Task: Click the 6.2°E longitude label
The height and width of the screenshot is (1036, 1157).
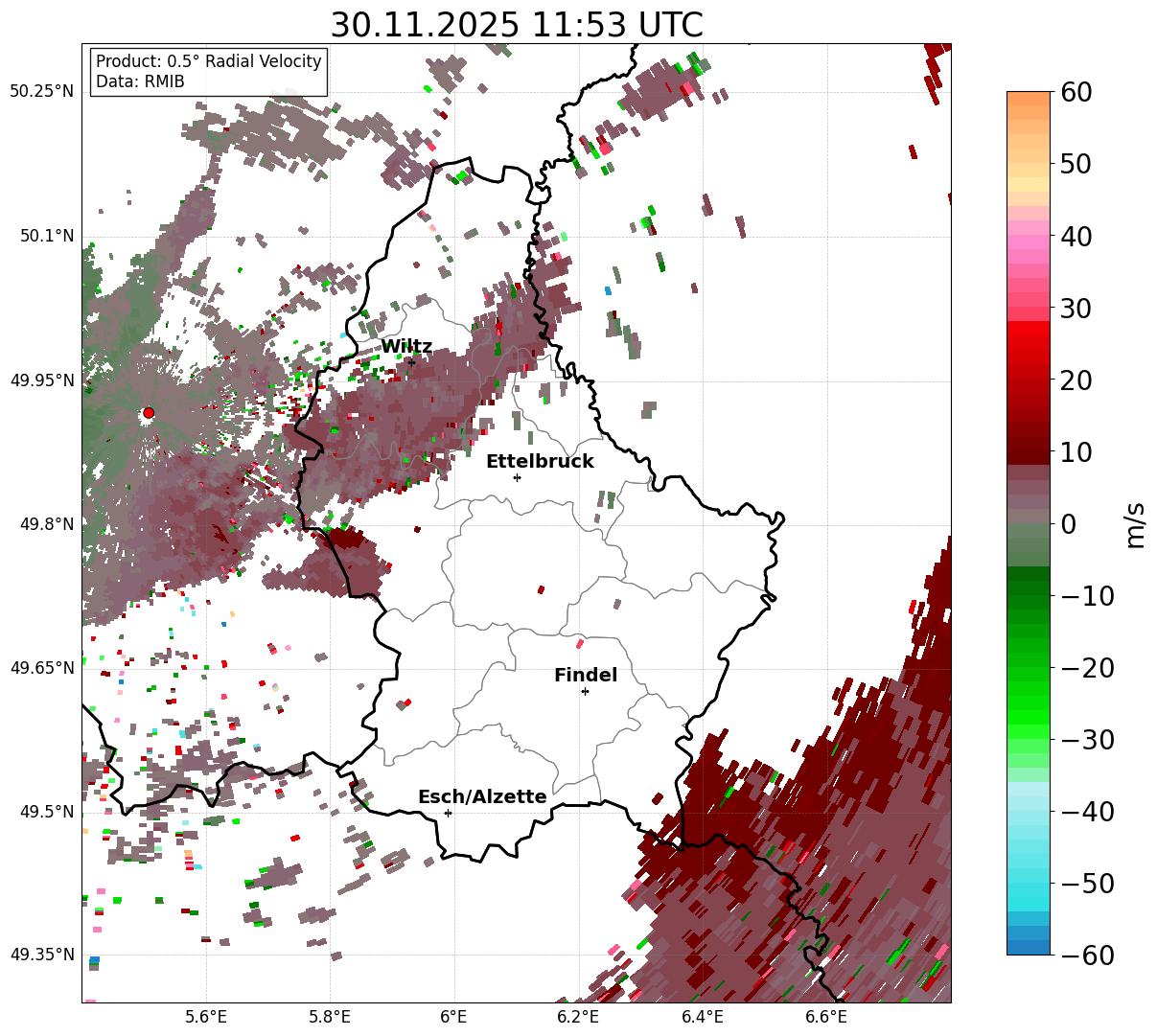Action: tap(578, 1017)
